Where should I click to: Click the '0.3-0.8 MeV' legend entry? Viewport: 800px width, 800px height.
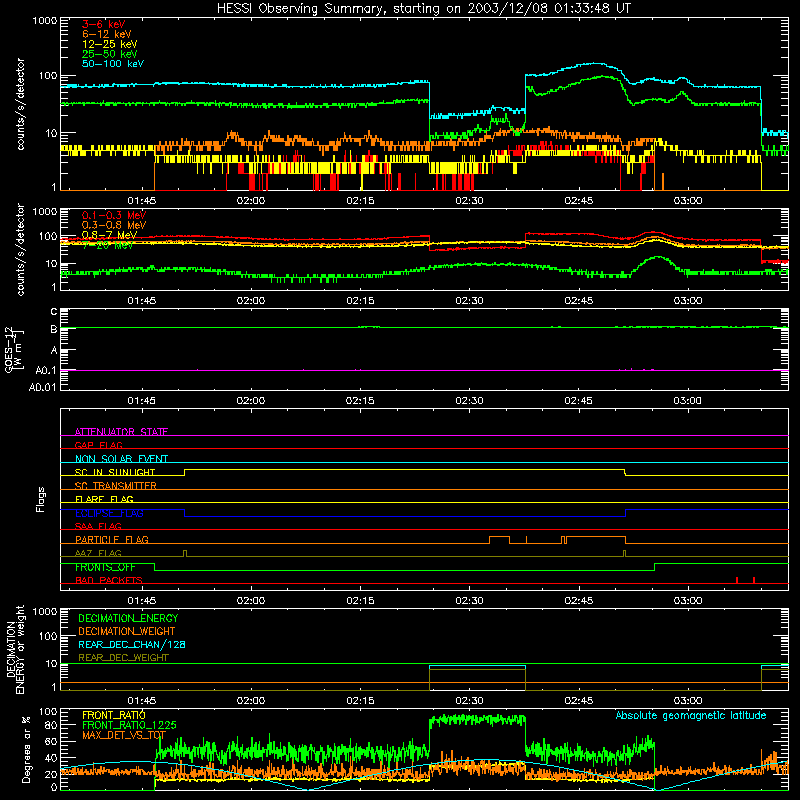pyautogui.click(x=114, y=225)
